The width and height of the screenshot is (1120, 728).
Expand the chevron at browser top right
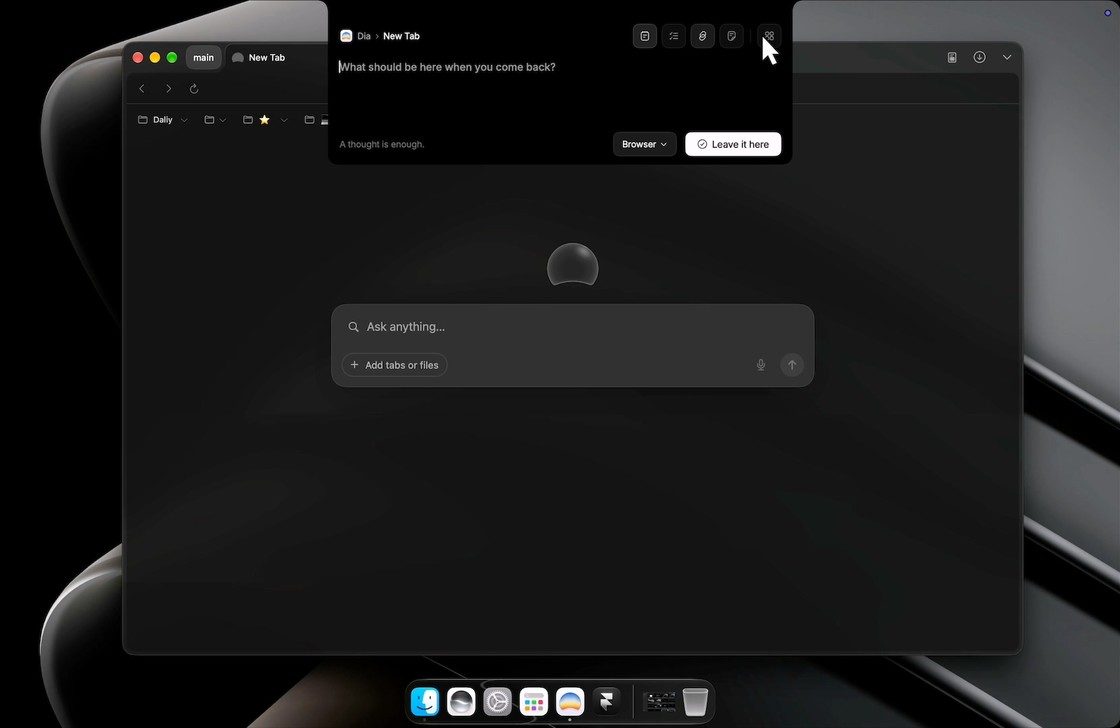[1006, 57]
